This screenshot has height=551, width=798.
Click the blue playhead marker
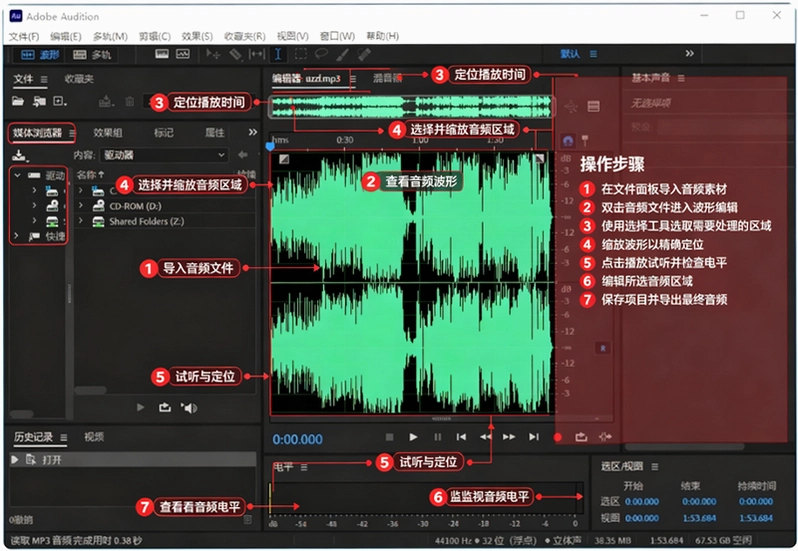click(x=270, y=147)
